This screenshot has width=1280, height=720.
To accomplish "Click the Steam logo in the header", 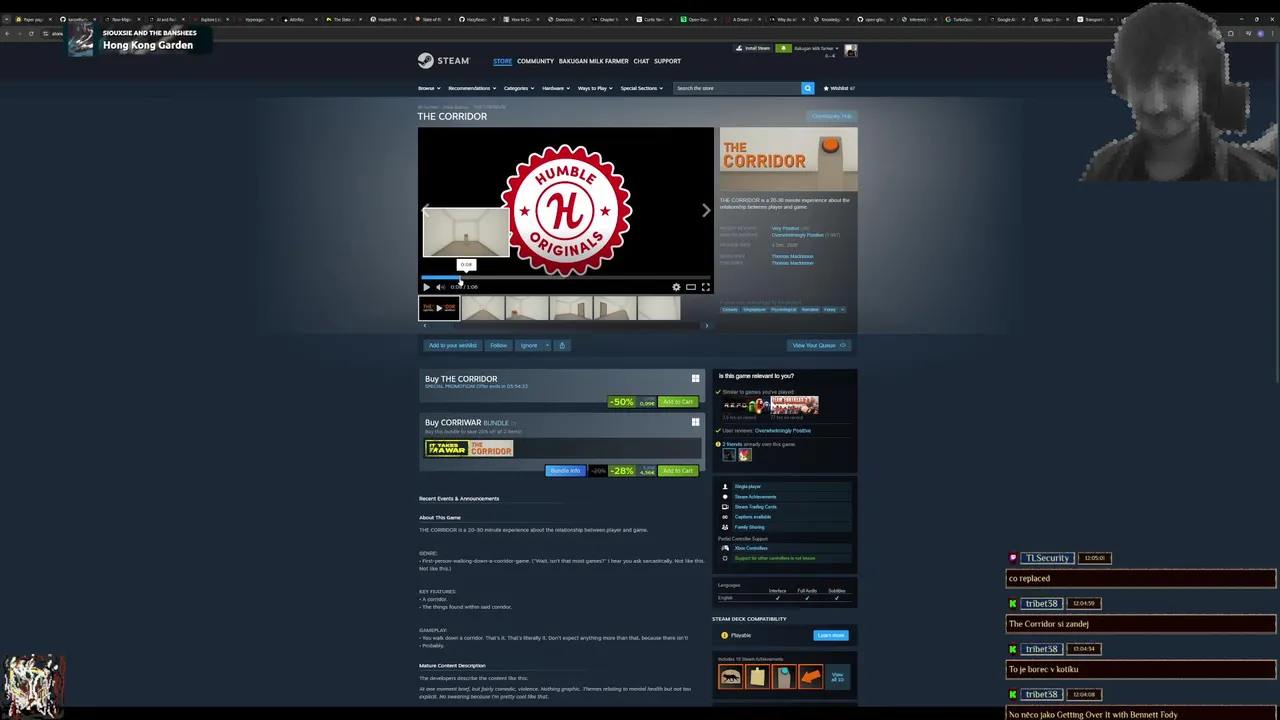I will coord(444,61).
